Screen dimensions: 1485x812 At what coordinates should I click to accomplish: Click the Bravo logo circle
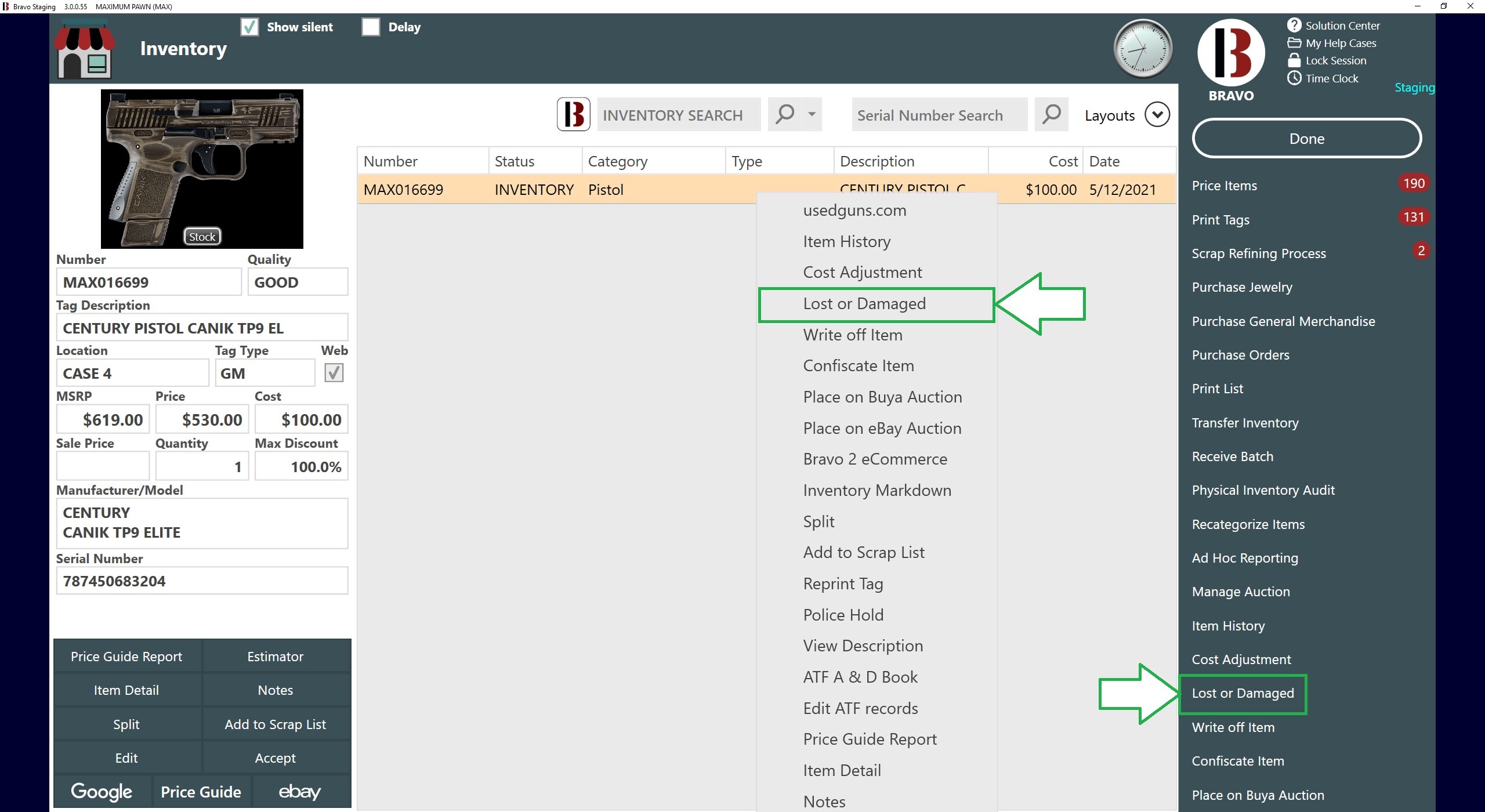coord(1230,53)
